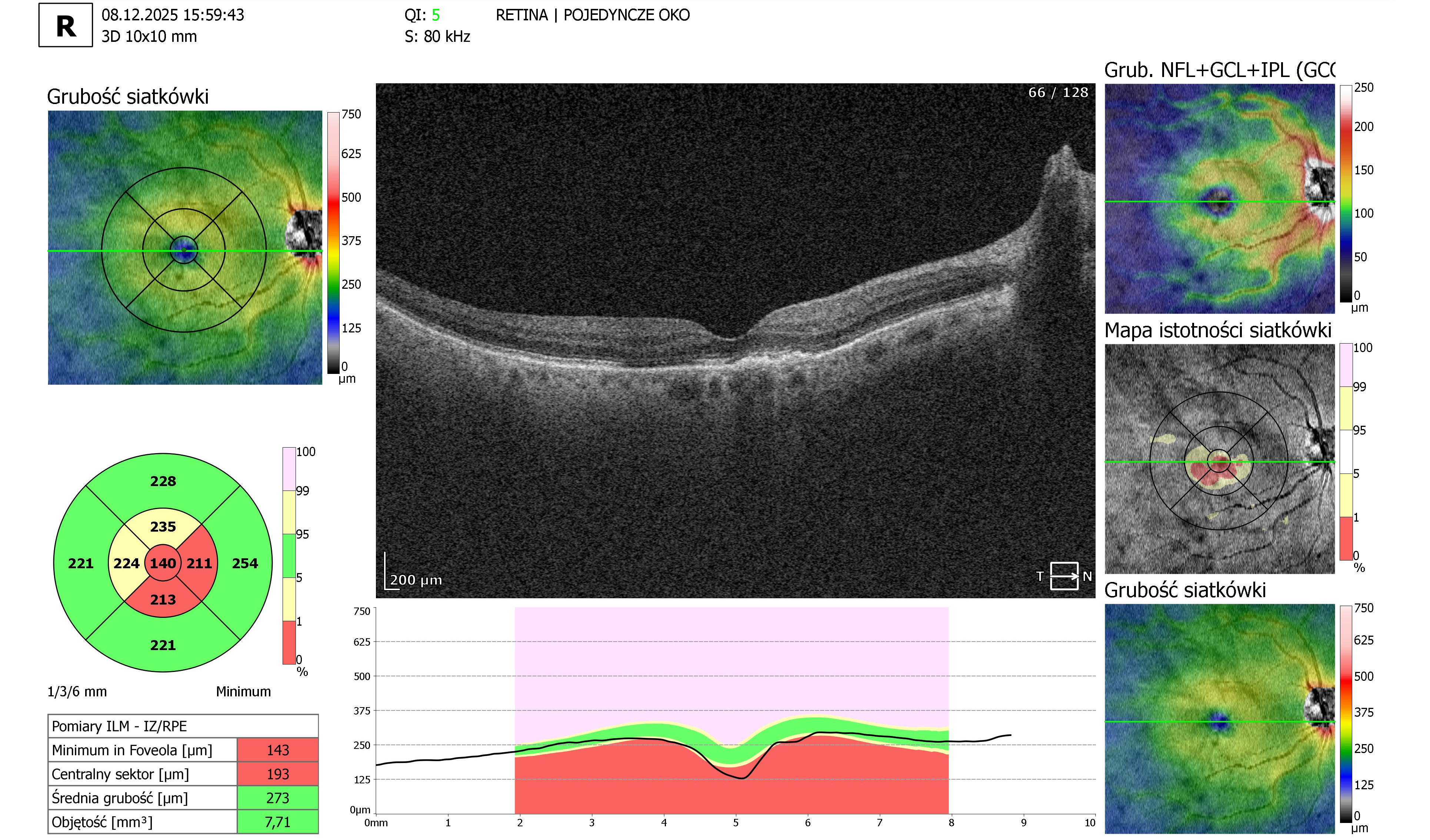
Task: Click the S: 80 kHz speed label
Action: 437,36
